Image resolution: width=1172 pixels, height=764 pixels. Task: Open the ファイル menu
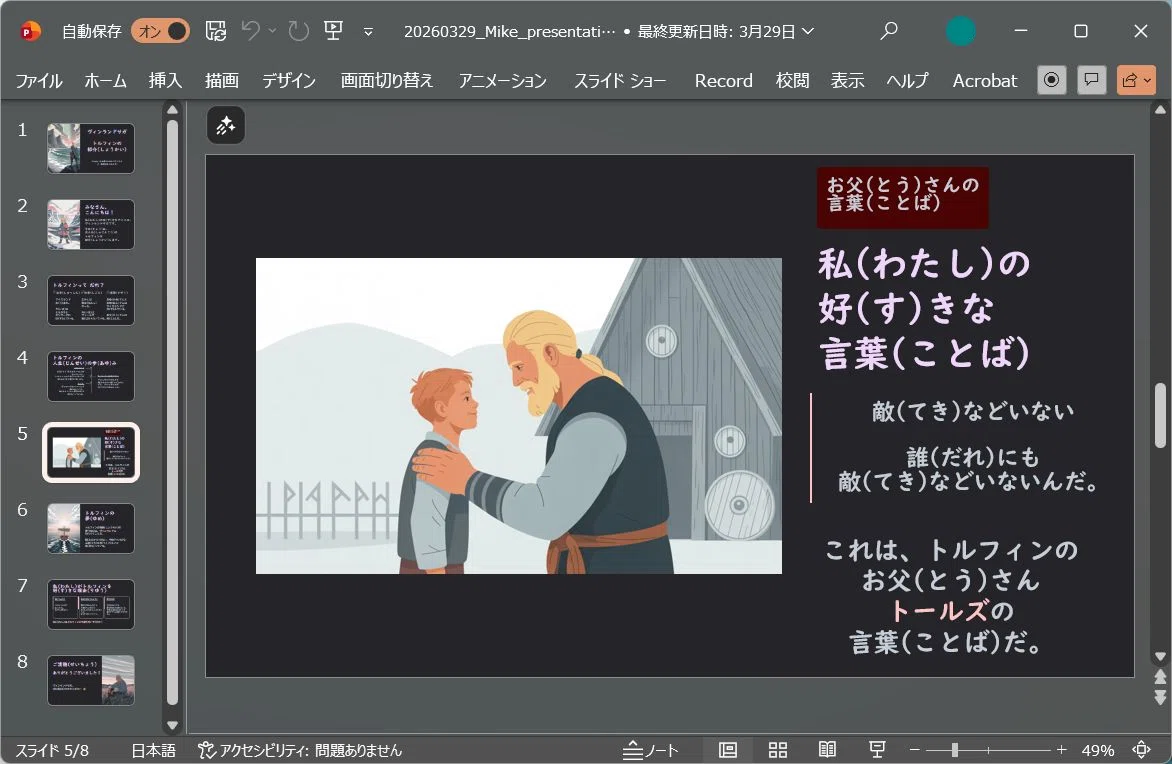(x=39, y=81)
